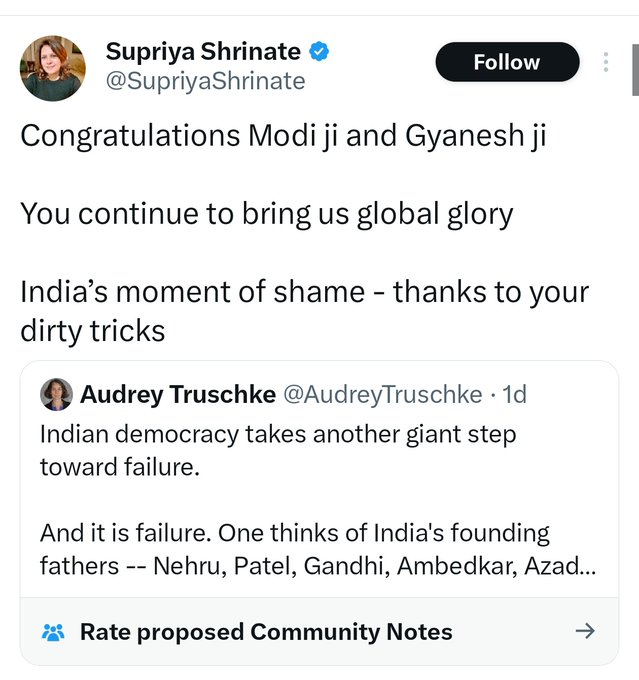Open the @SupriyaShrinate handle link
639x680 pixels.
[205, 81]
